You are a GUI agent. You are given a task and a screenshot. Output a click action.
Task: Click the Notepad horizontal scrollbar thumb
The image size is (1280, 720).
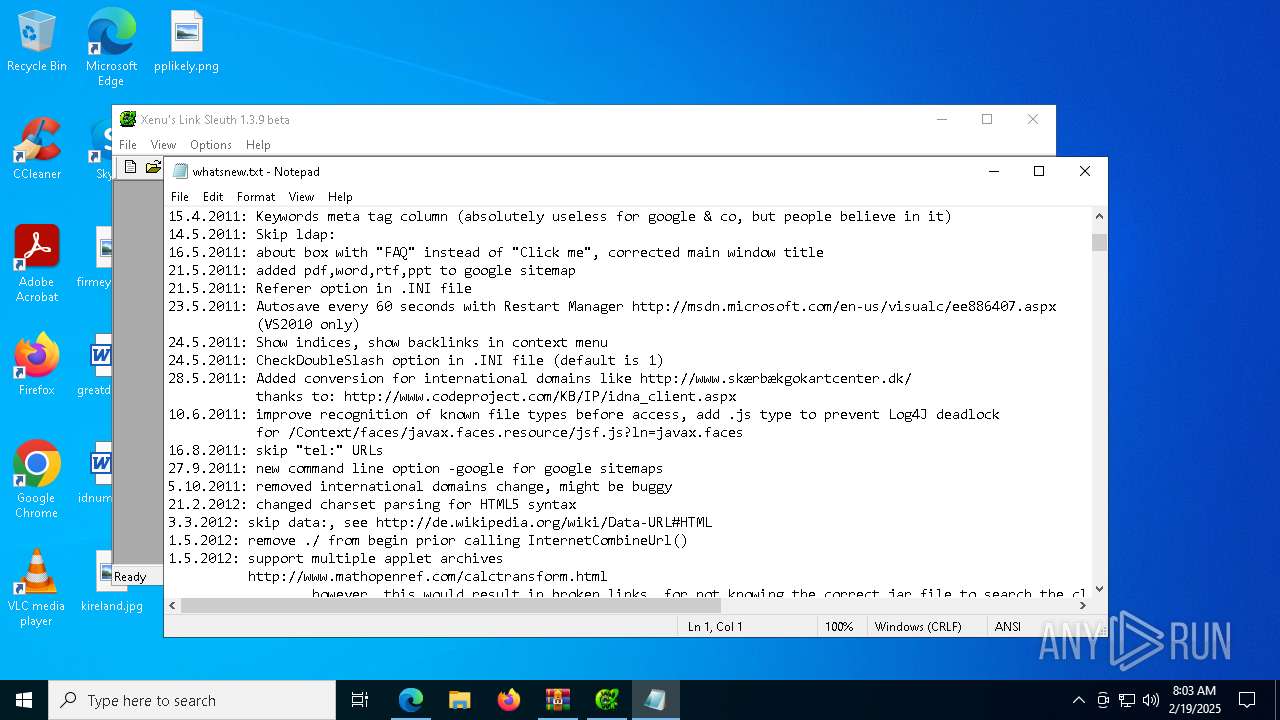point(451,605)
